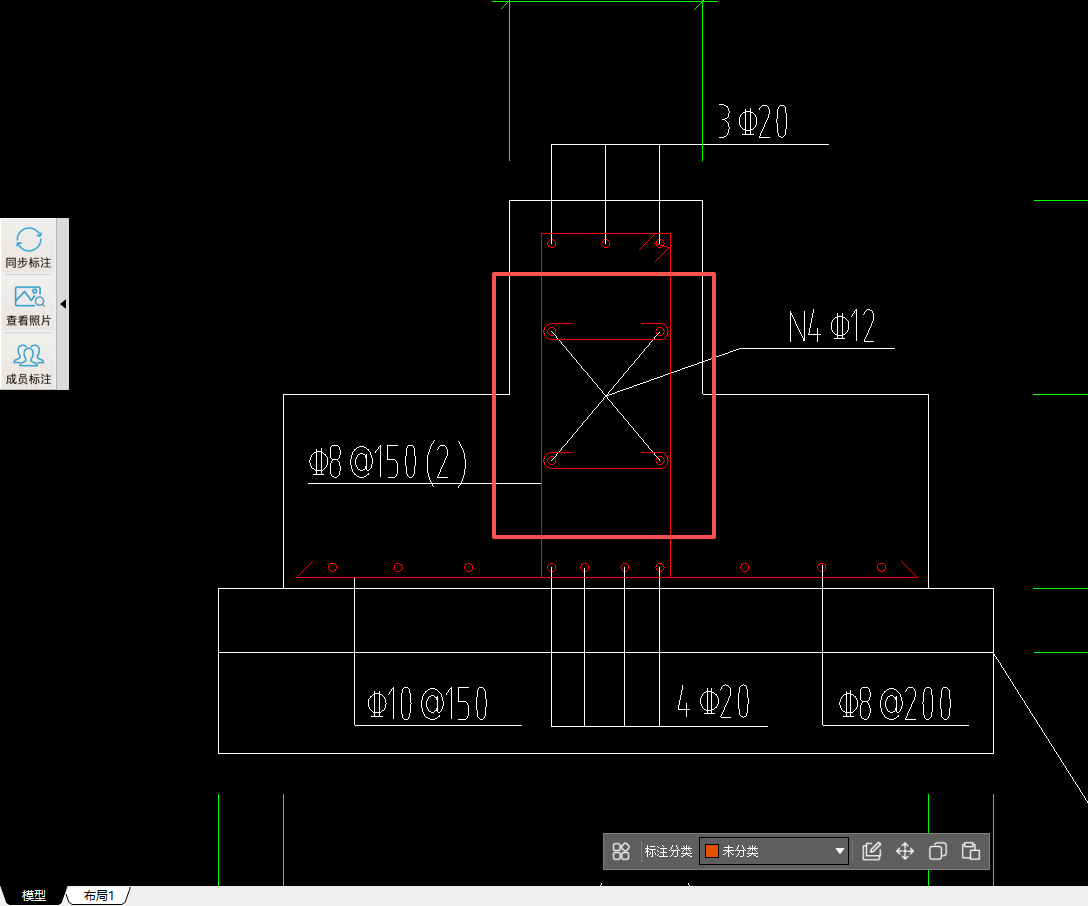This screenshot has width=1088, height=906.
Task: Click the orange color swatch beside 未分类
Action: [x=711, y=851]
